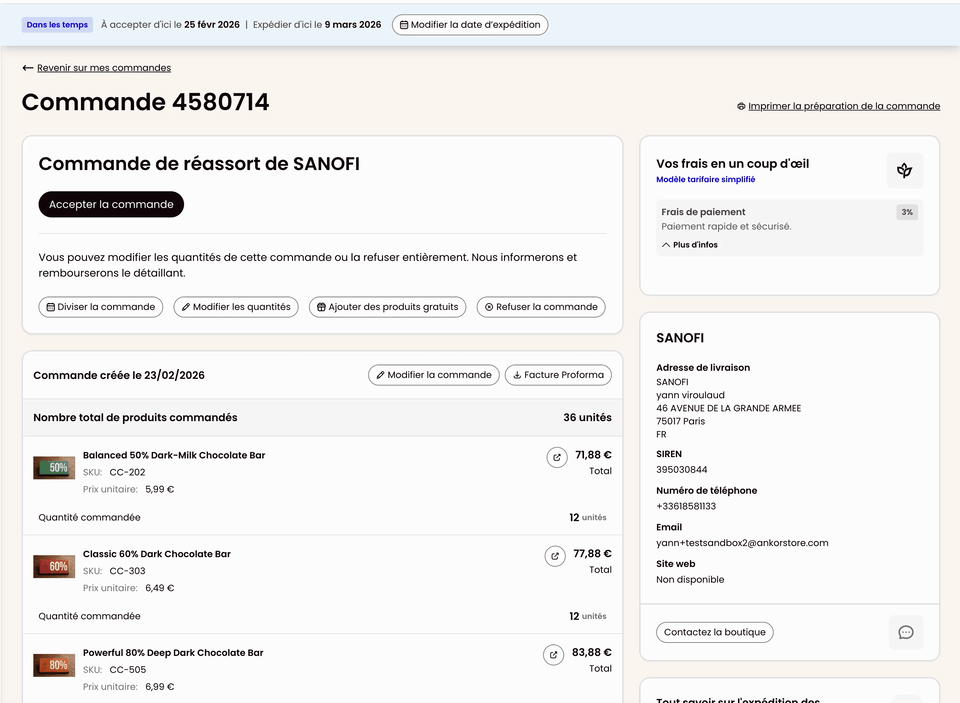Accept the order with Accepter la commande
Image resolution: width=960 pixels, height=703 pixels.
(x=111, y=205)
